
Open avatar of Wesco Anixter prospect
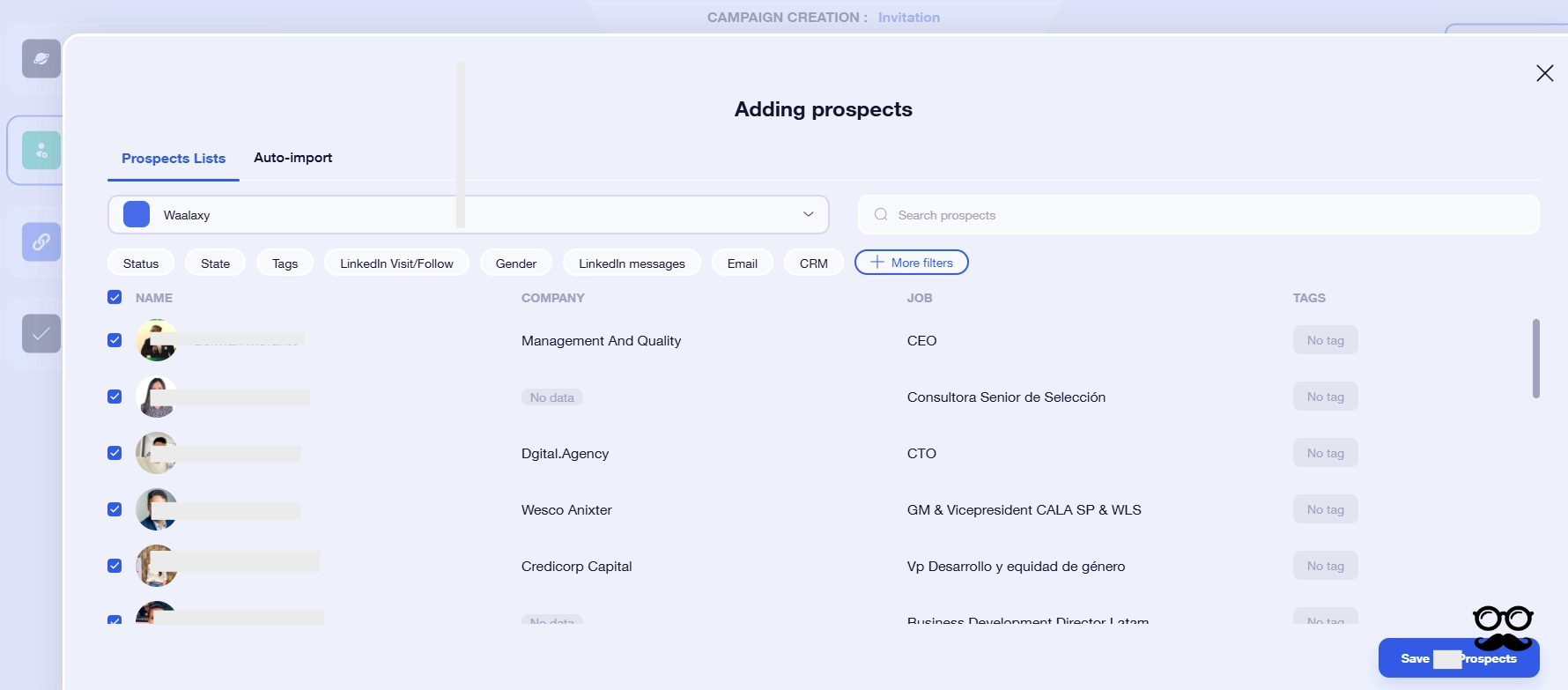tap(157, 509)
